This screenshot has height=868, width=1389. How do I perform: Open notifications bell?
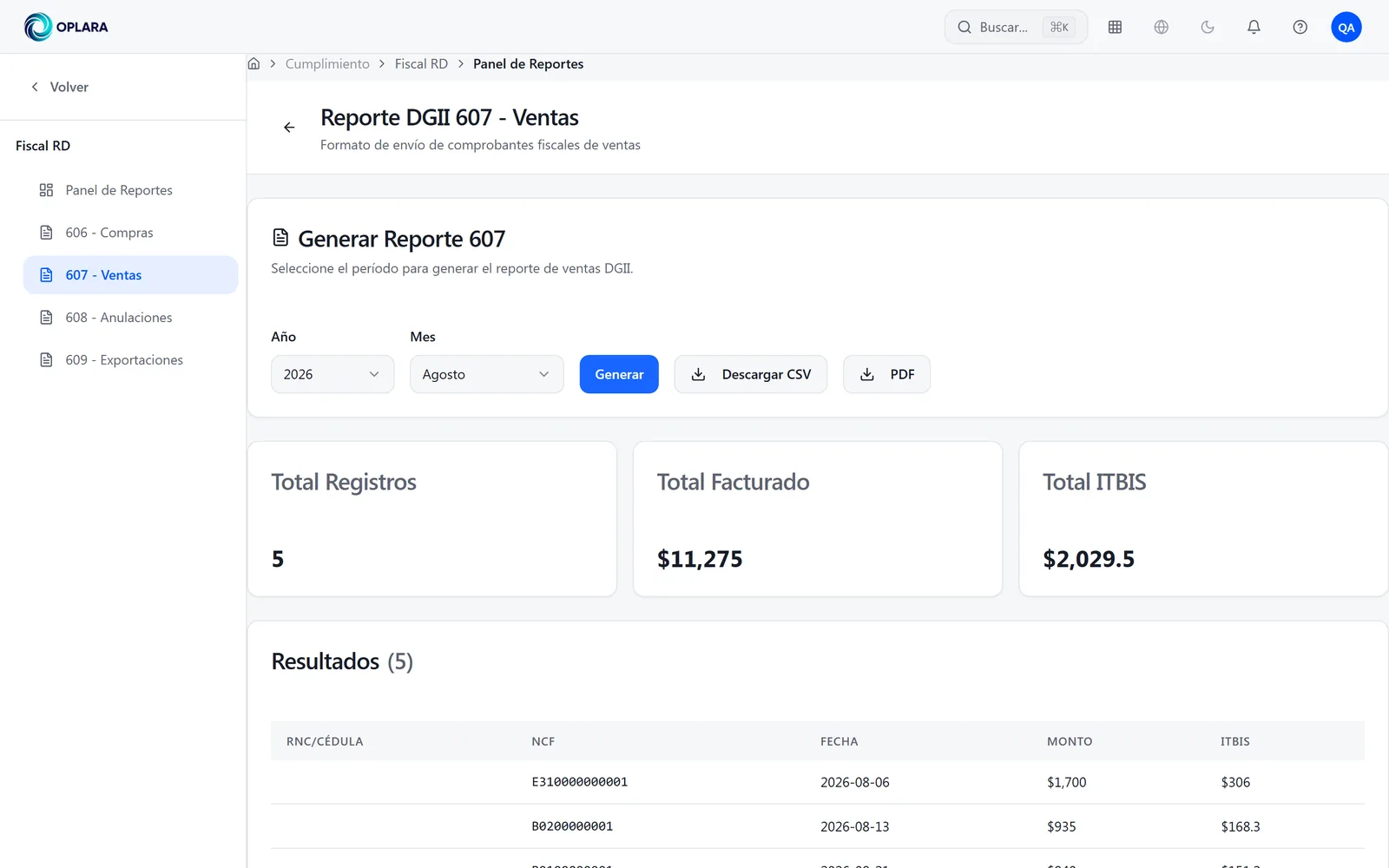(x=1254, y=27)
